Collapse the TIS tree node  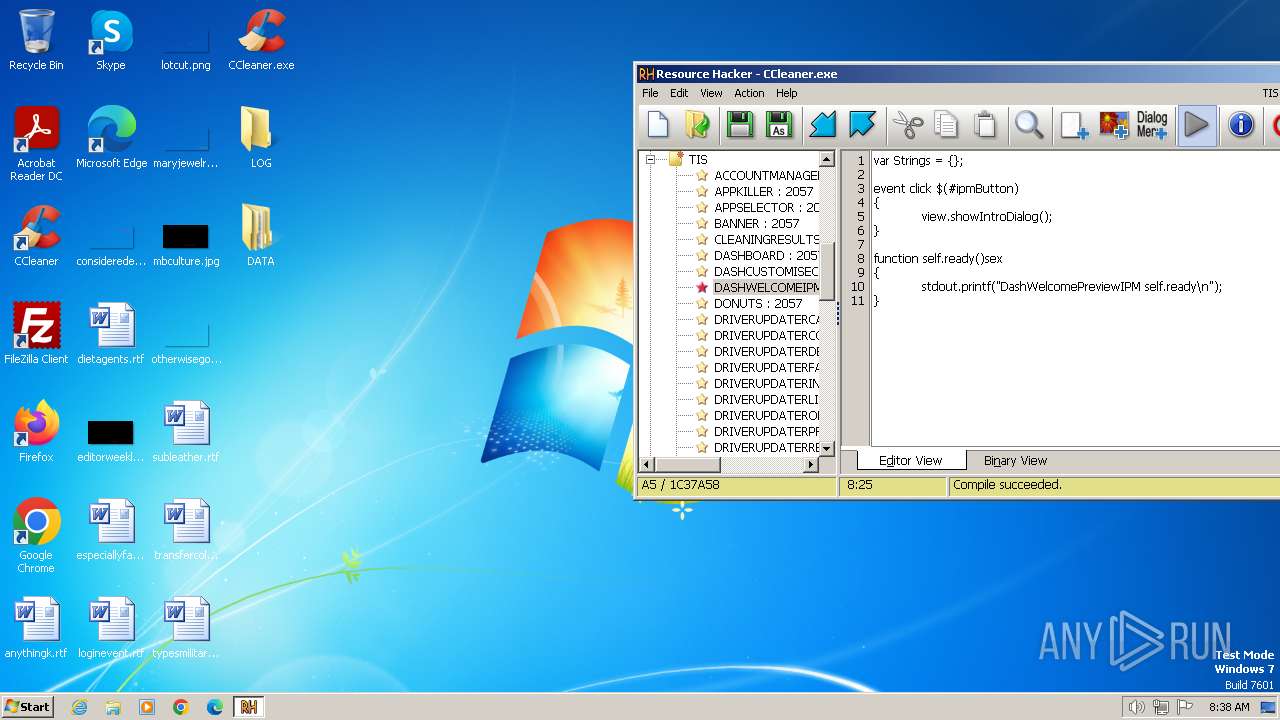pos(650,159)
